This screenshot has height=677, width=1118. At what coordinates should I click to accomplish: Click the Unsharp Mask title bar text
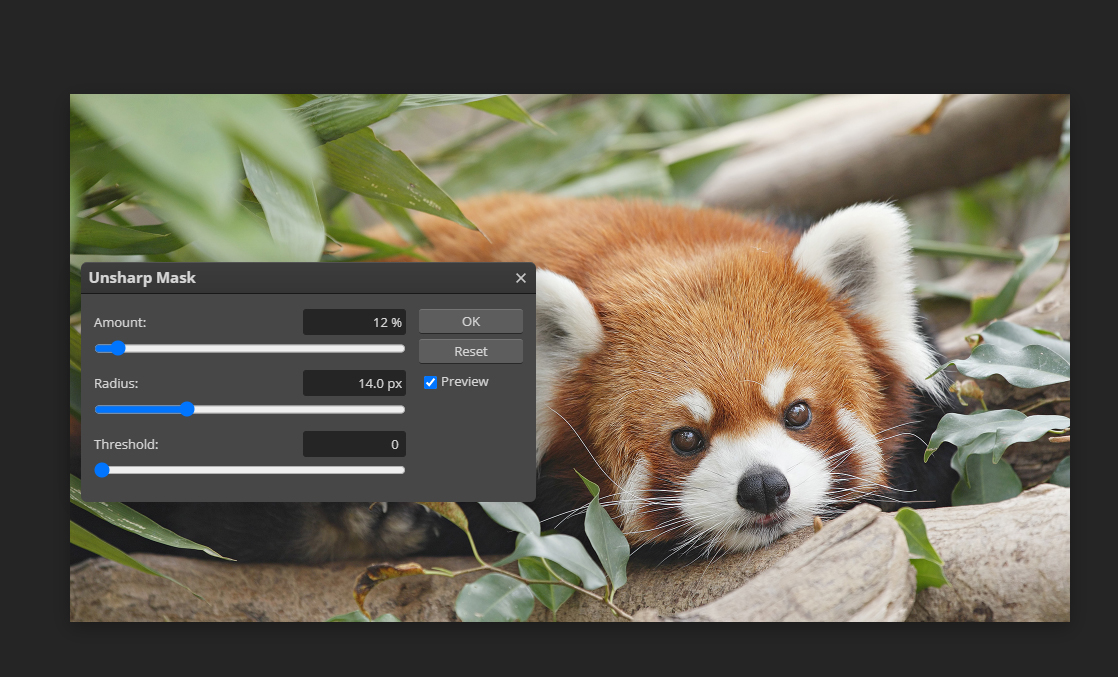tap(142, 278)
